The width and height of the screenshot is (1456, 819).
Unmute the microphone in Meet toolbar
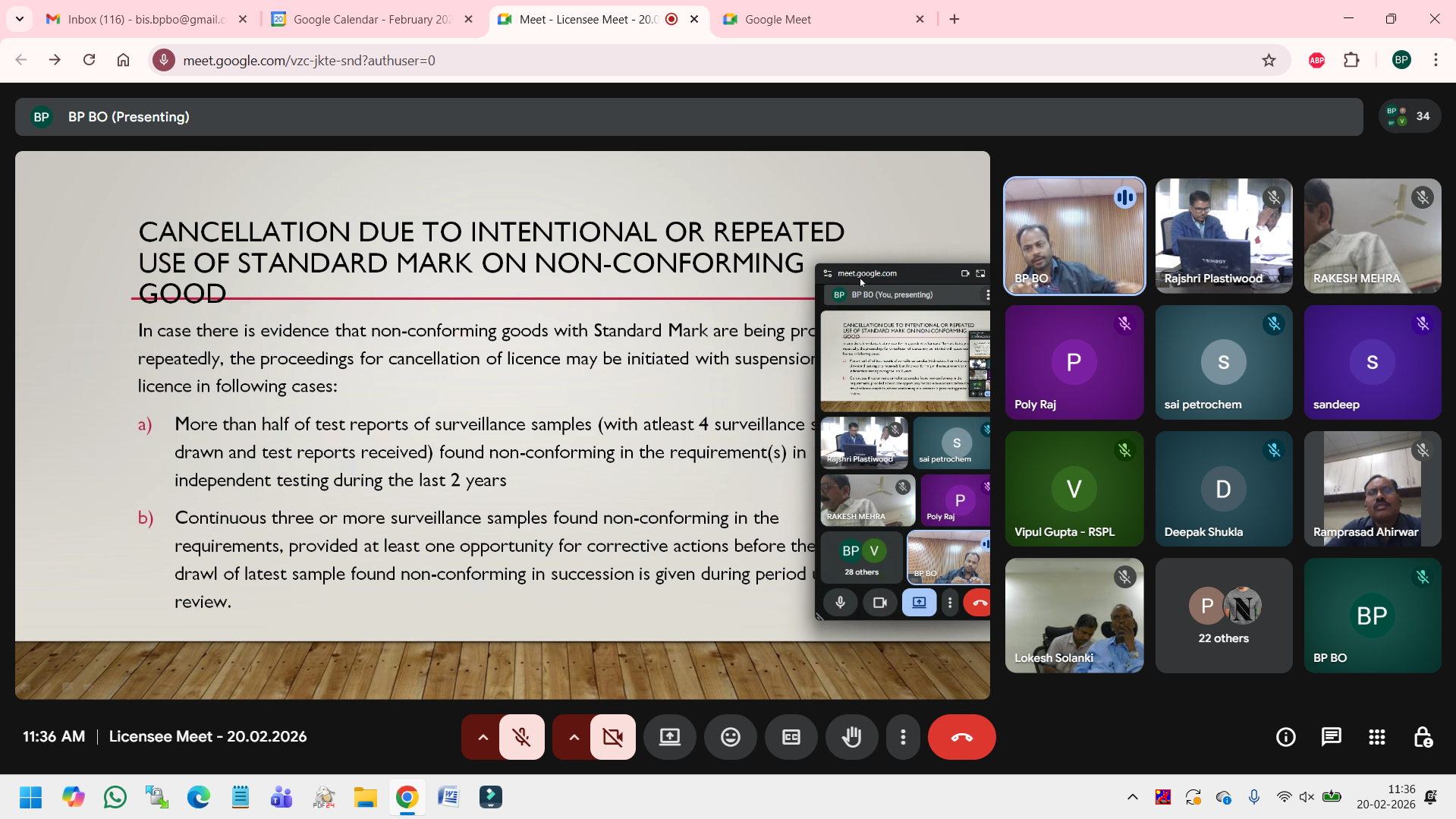point(521,737)
